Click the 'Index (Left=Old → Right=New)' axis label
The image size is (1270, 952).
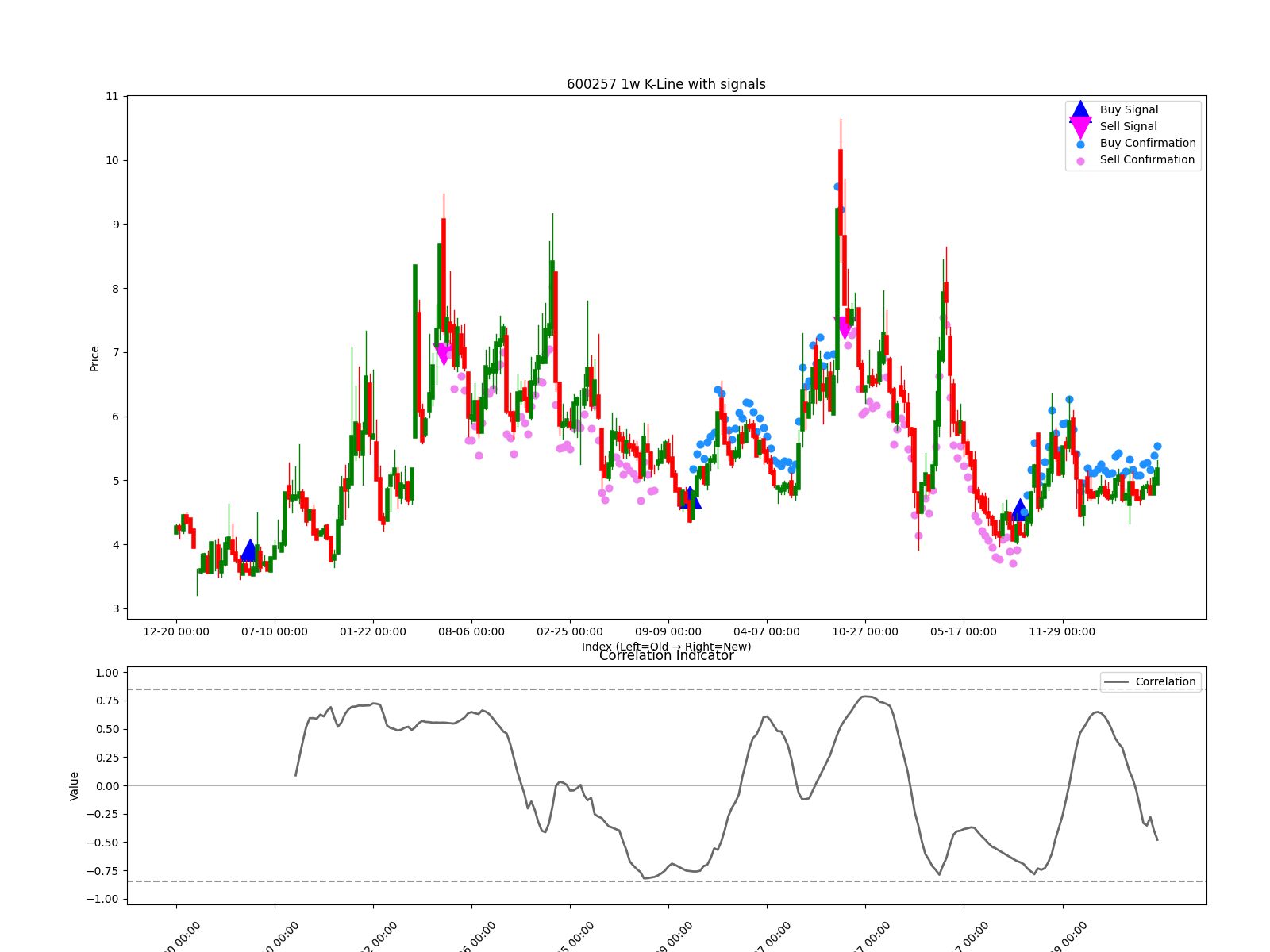[x=666, y=647]
